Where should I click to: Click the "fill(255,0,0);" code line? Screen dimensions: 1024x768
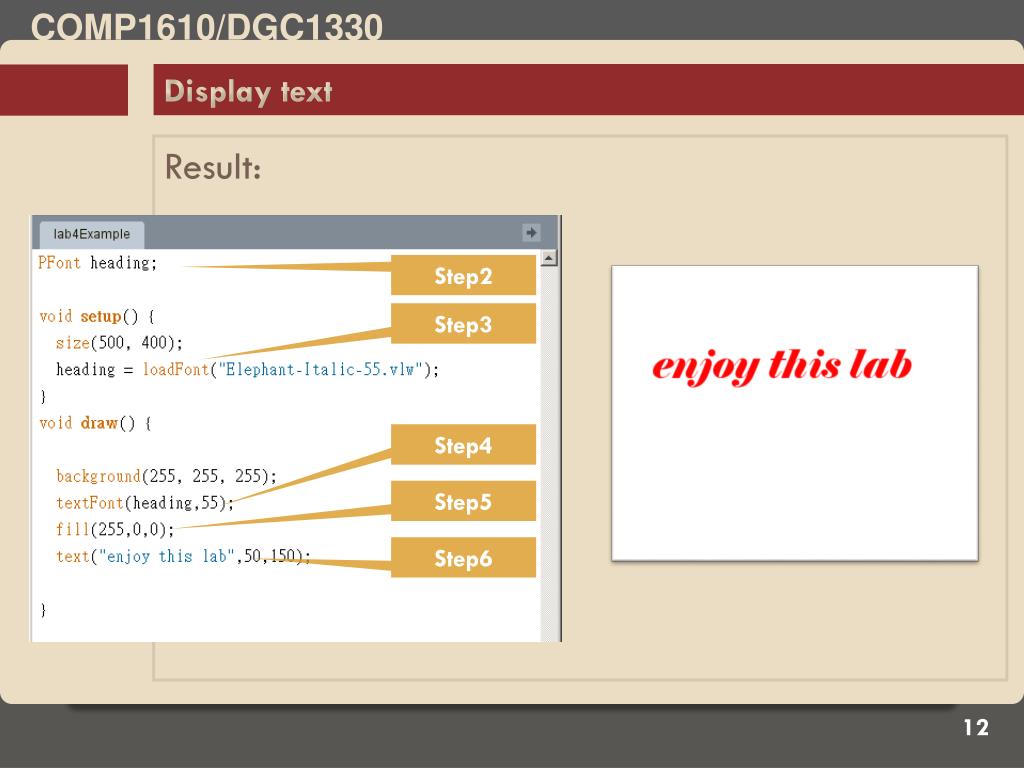click(115, 530)
